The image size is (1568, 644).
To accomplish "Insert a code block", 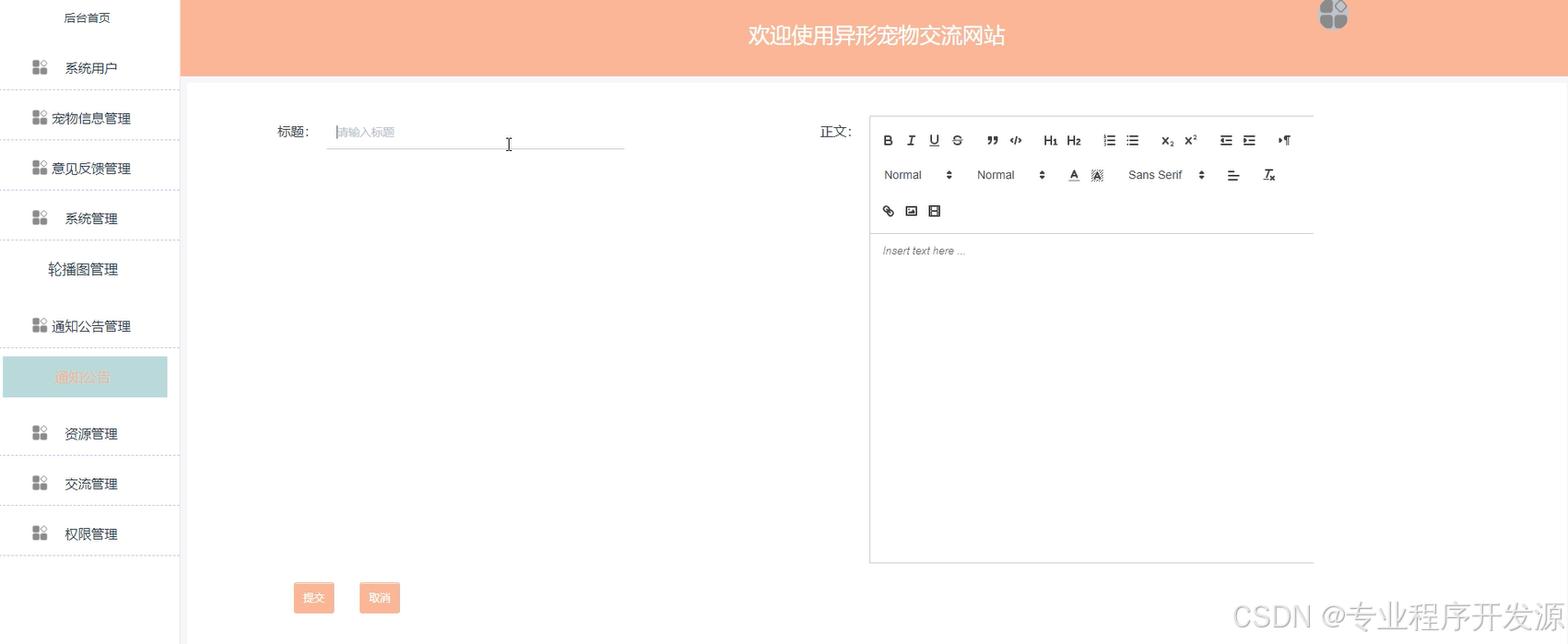I will [1016, 141].
